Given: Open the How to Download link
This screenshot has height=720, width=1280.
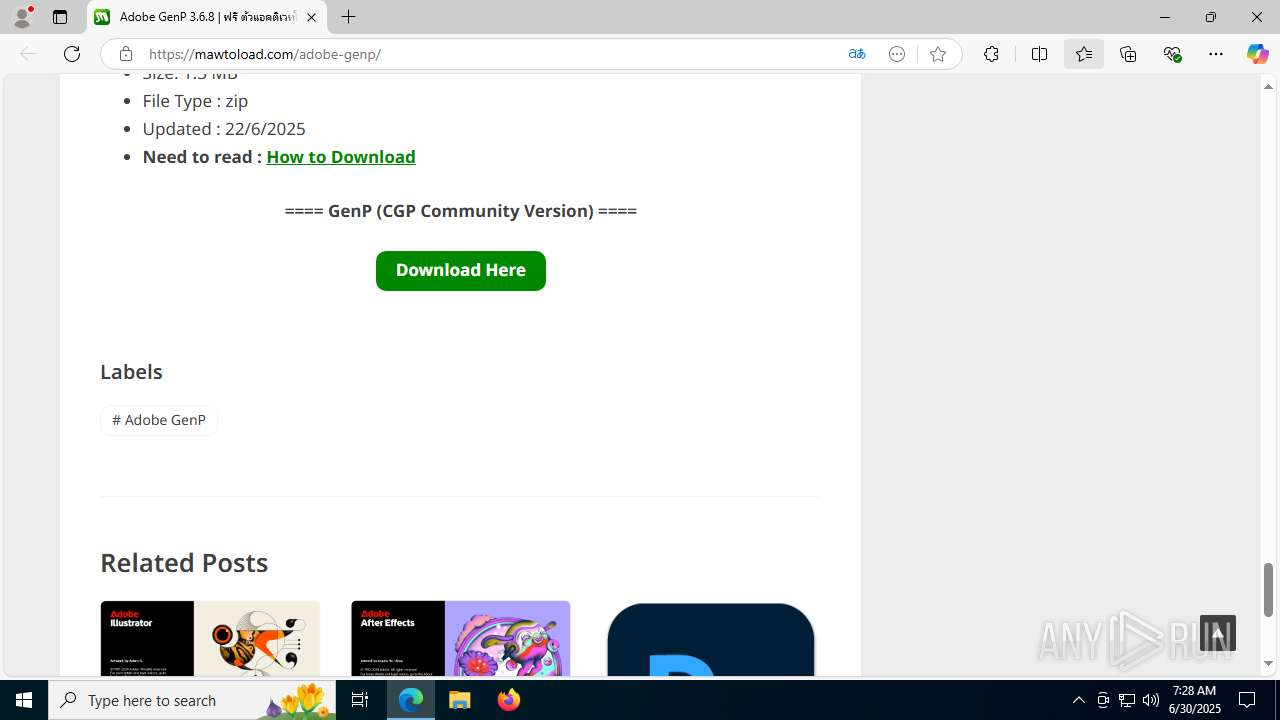Looking at the screenshot, I should [x=341, y=157].
